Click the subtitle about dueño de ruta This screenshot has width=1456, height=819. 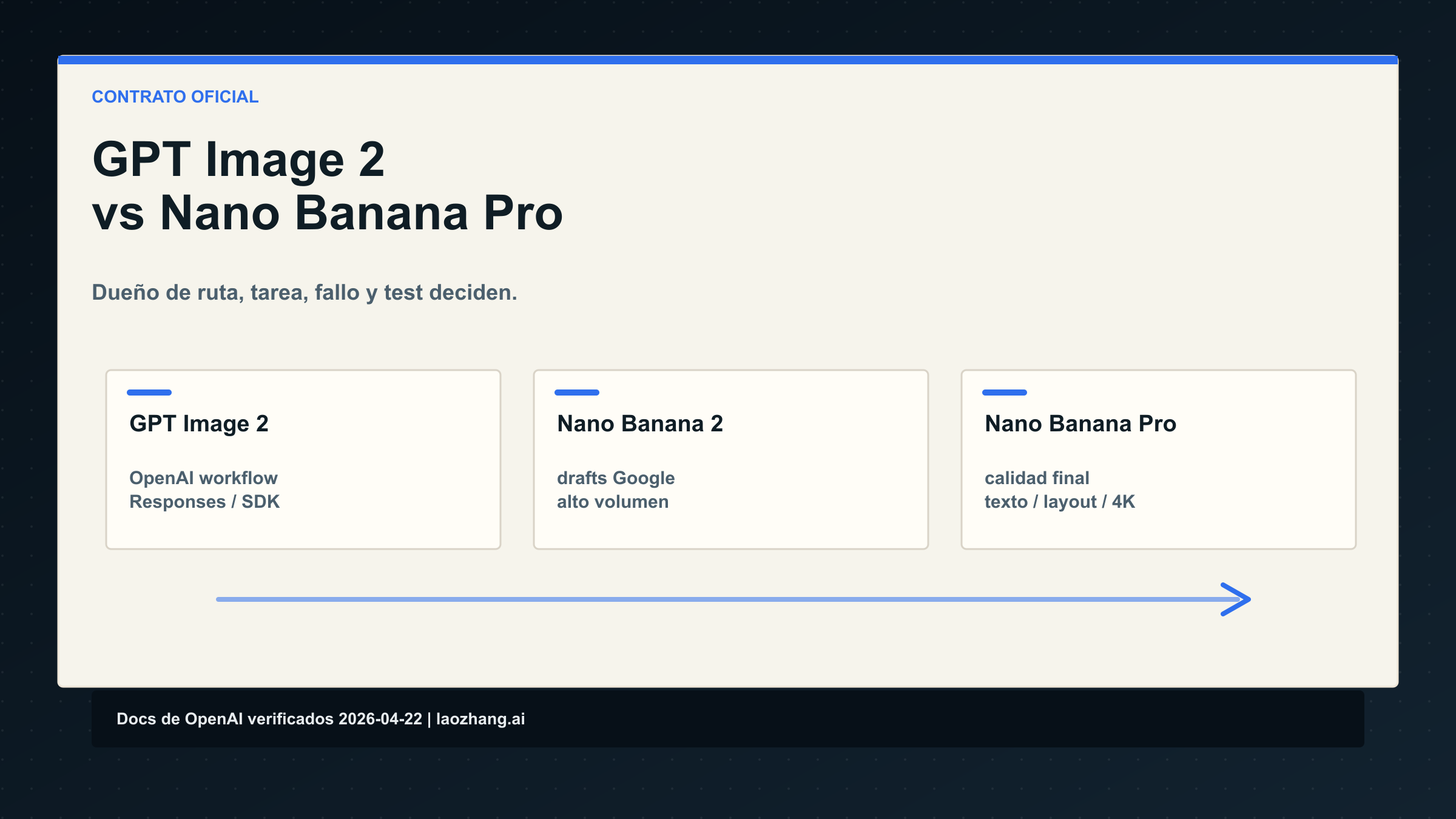click(x=303, y=292)
